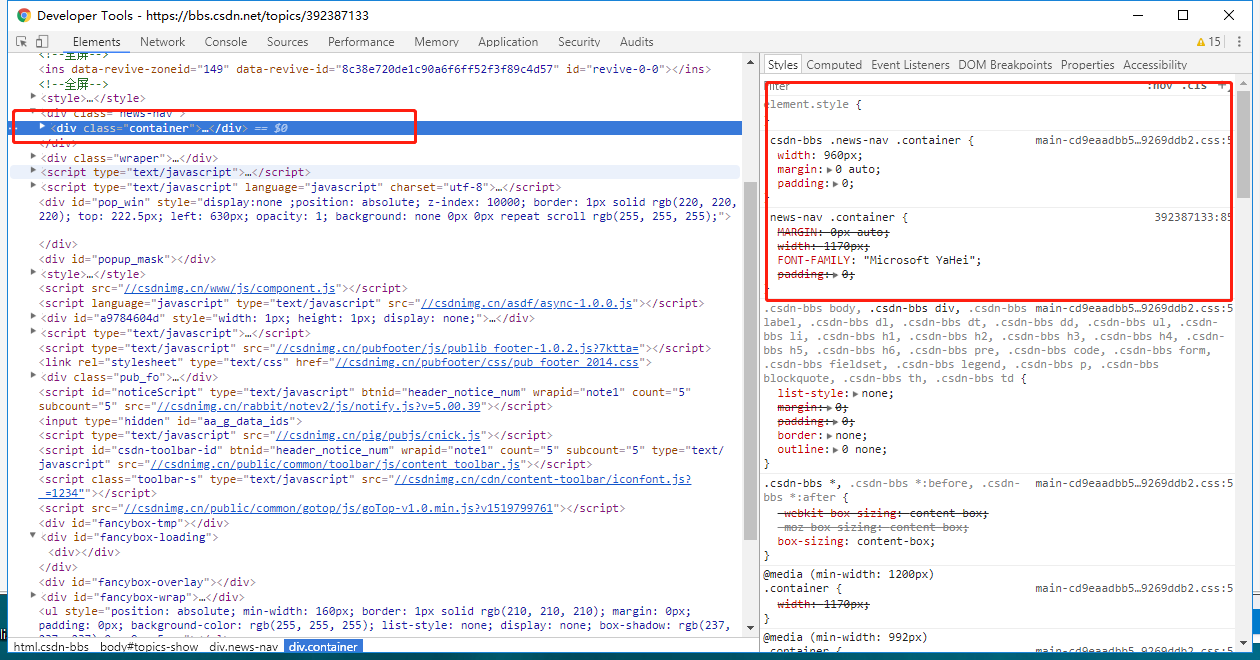Select the Audits tab
Screen dimensions: 1260x660
pos(636,42)
